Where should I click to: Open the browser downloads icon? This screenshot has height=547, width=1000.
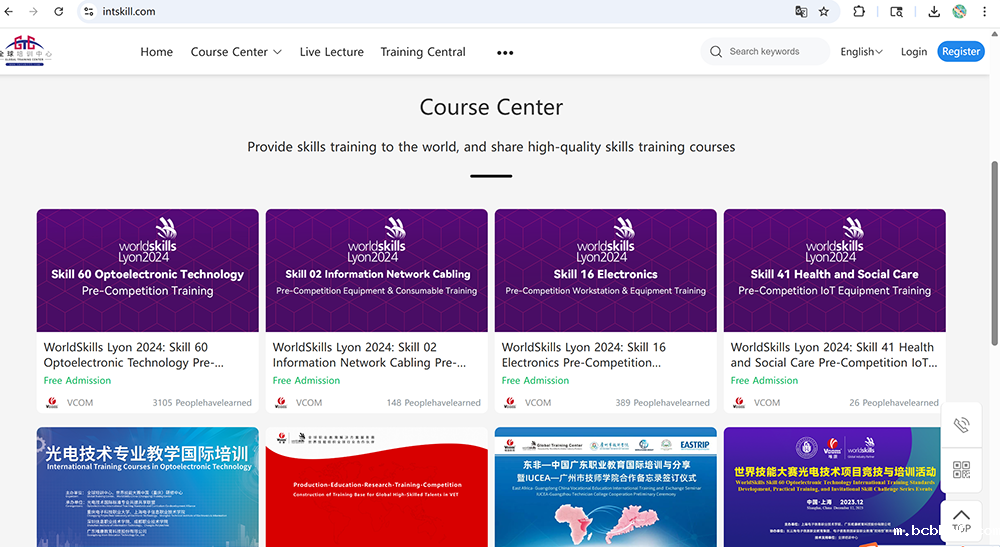click(x=934, y=12)
